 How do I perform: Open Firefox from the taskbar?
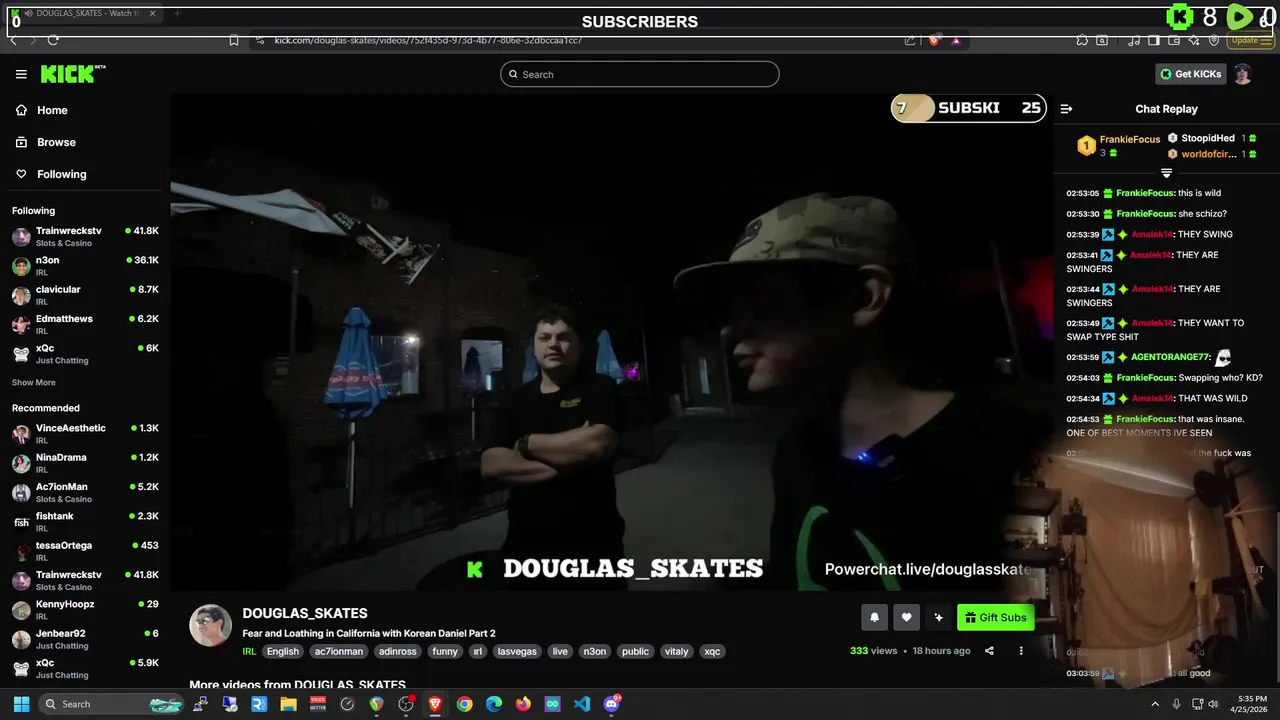click(523, 704)
